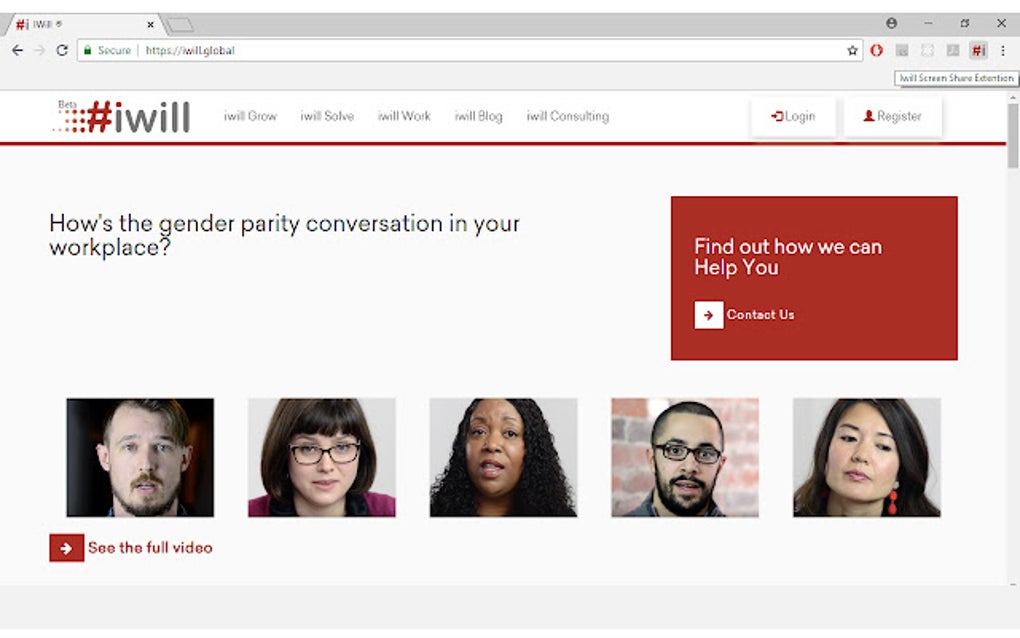Viewport: 1020px width, 638px height.
Task: Click inside the browser address bar
Action: pyautogui.click(x=300, y=49)
